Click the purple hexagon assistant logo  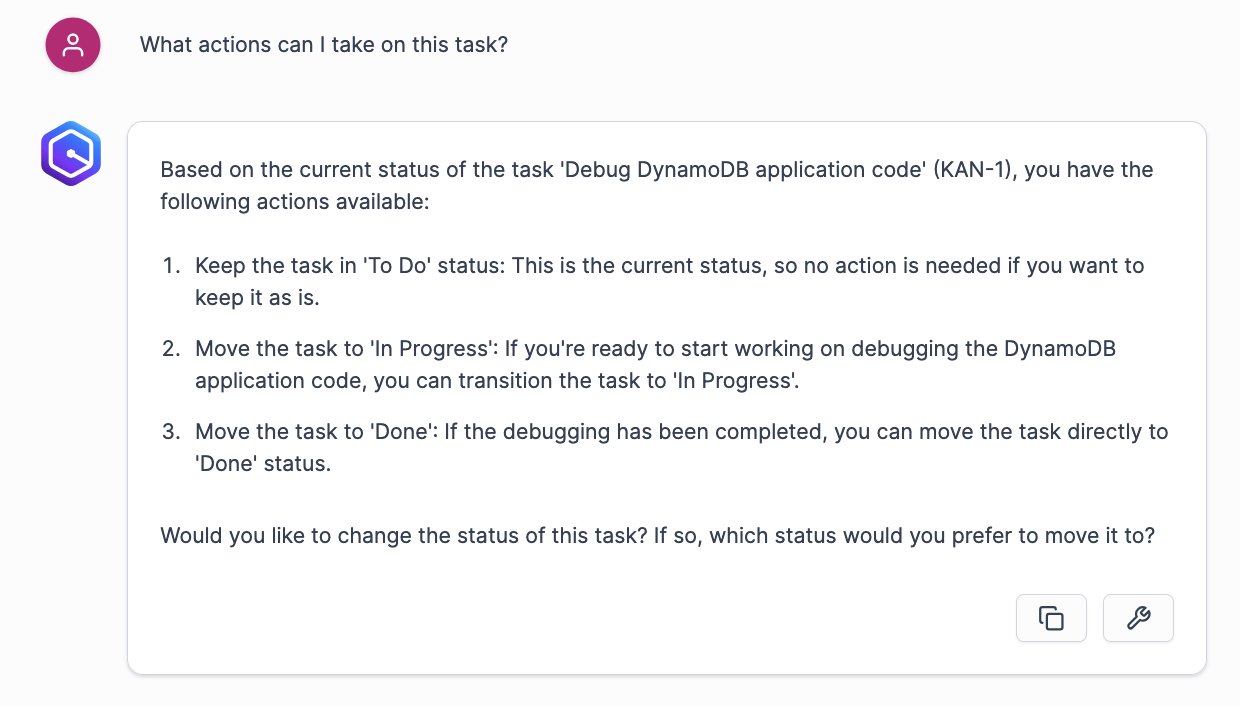[x=71, y=154]
